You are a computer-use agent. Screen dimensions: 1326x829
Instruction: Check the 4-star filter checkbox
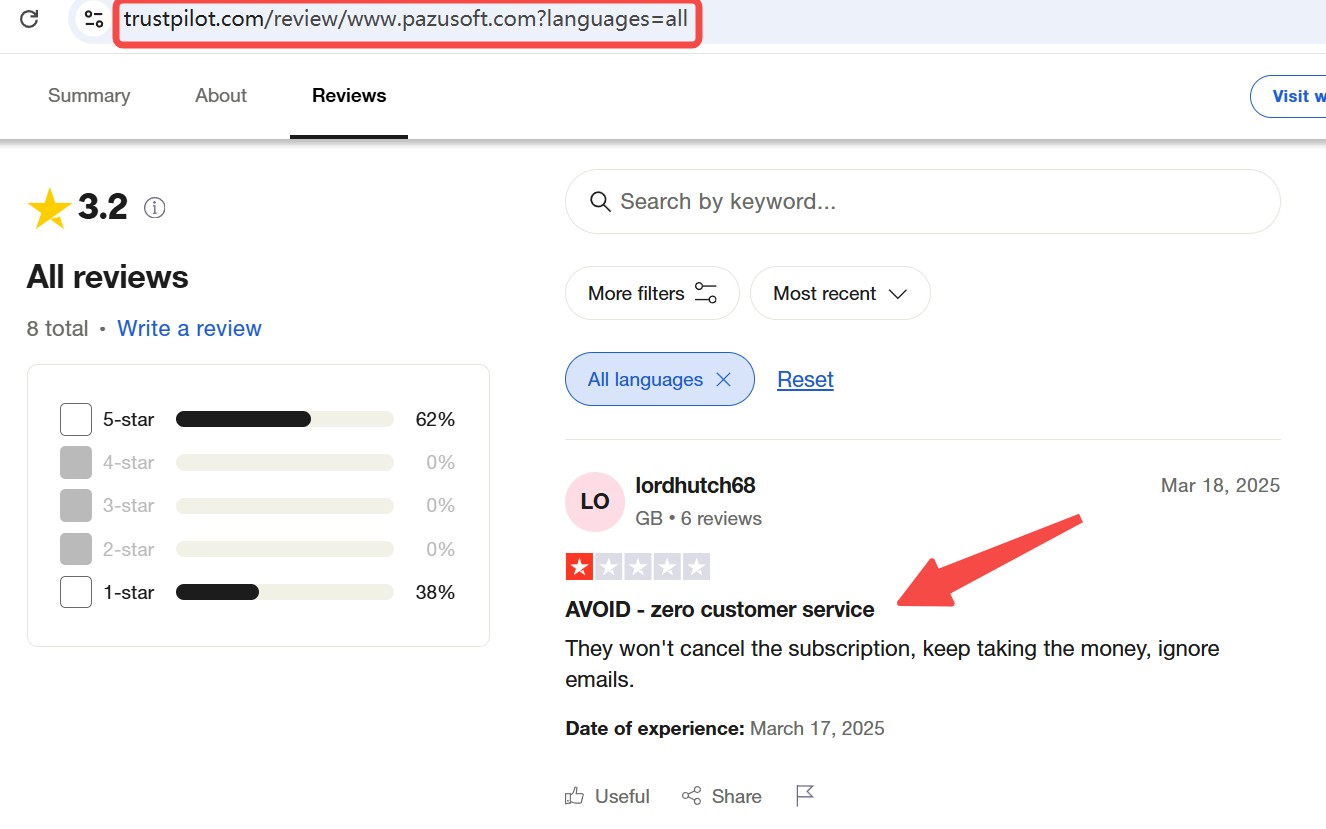point(76,463)
